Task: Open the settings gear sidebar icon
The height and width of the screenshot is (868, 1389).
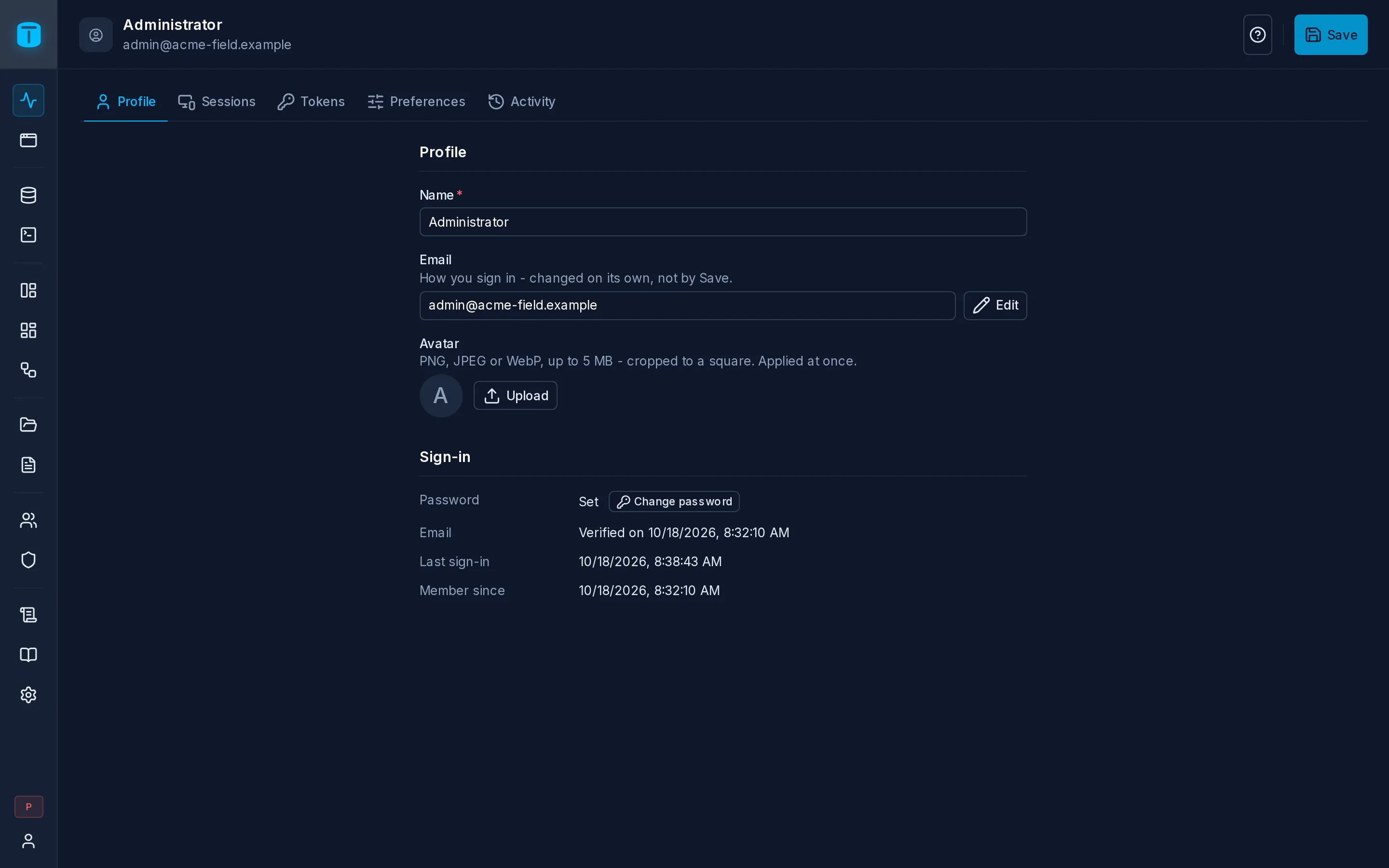Action: 29,694
